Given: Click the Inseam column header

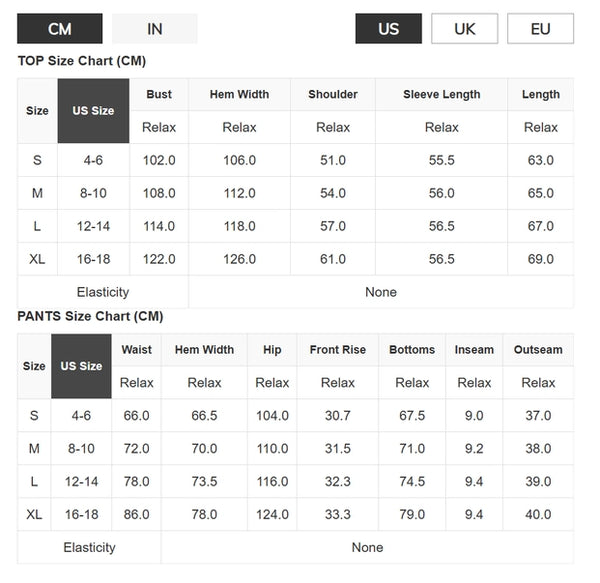Looking at the screenshot, I should pyautogui.click(x=474, y=350).
